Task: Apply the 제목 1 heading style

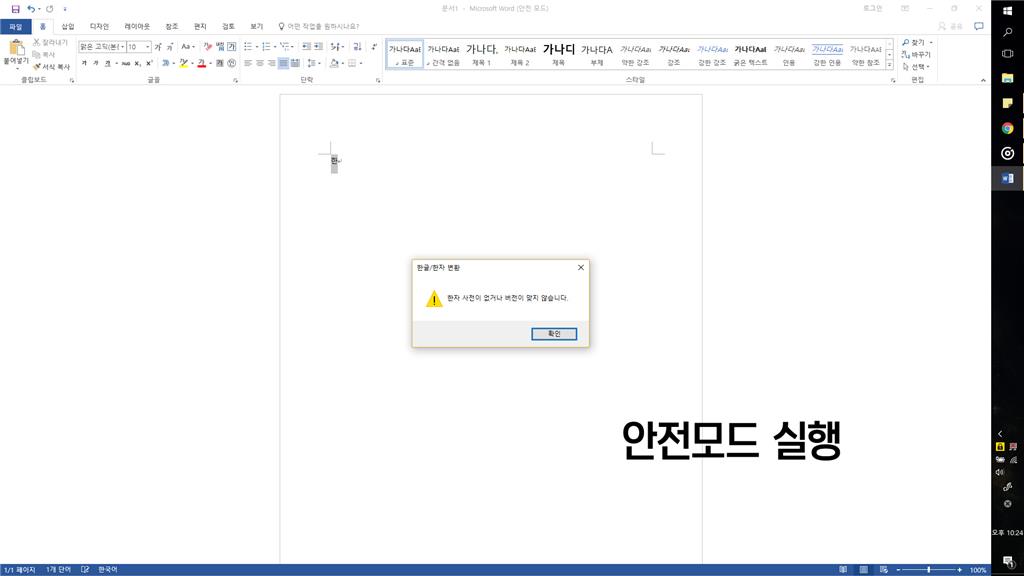Action: coord(481,54)
